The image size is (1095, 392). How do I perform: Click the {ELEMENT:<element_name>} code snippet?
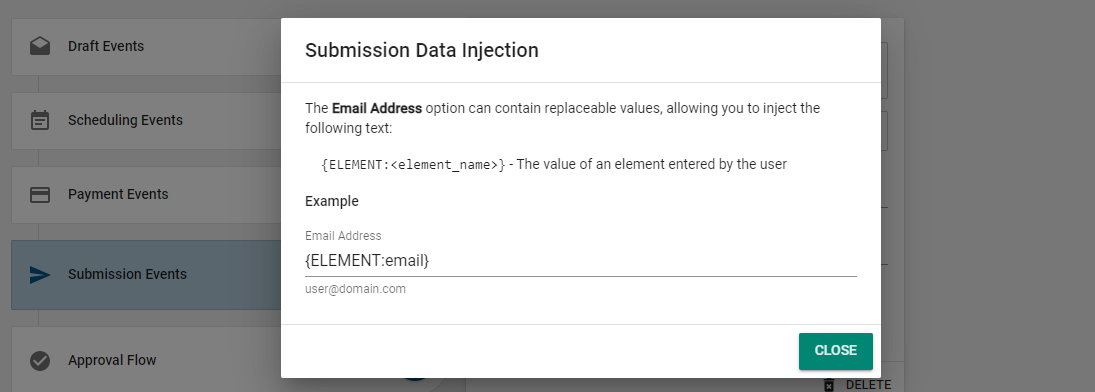pos(413,165)
